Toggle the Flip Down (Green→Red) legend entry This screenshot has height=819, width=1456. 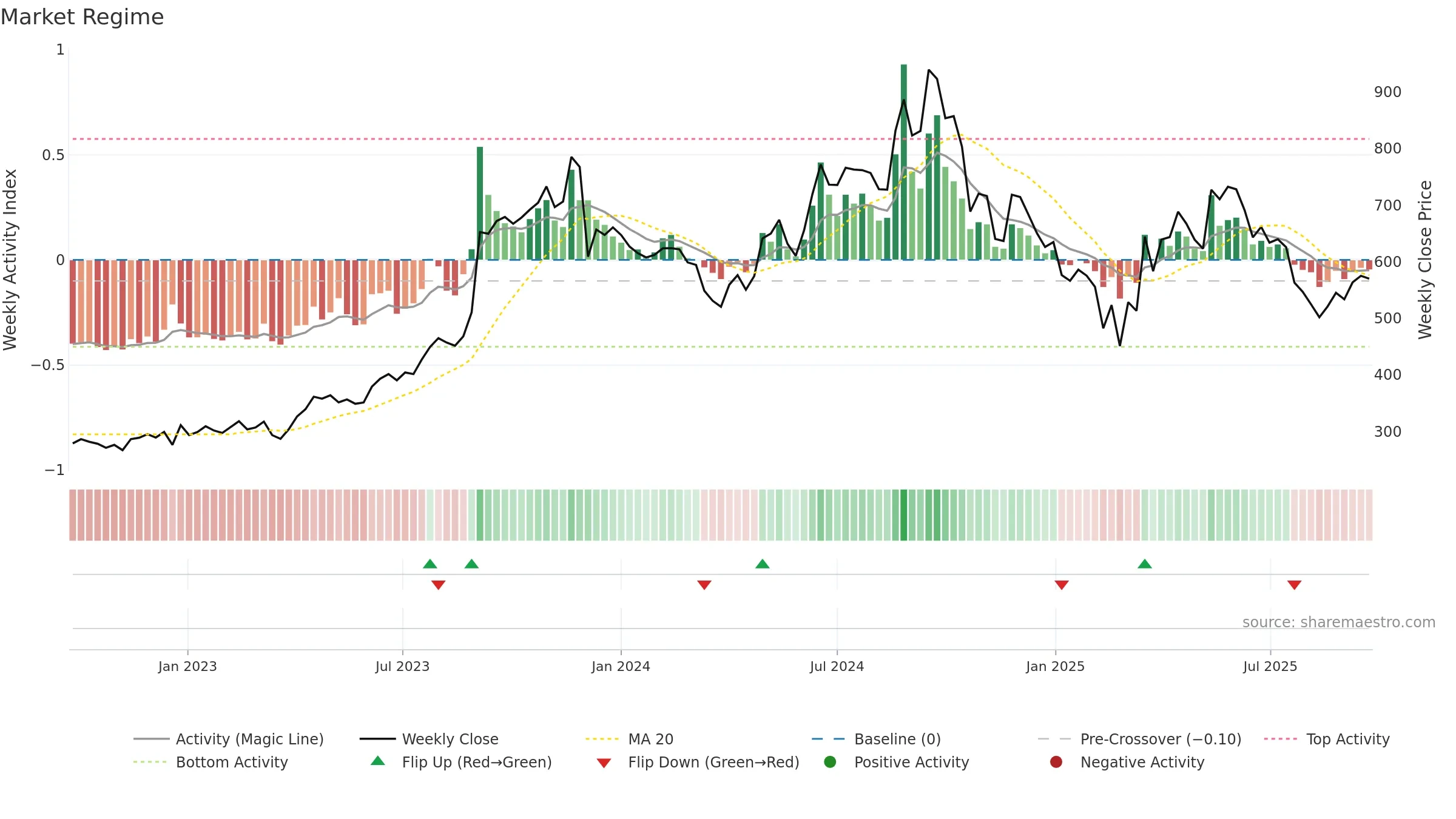tap(698, 762)
